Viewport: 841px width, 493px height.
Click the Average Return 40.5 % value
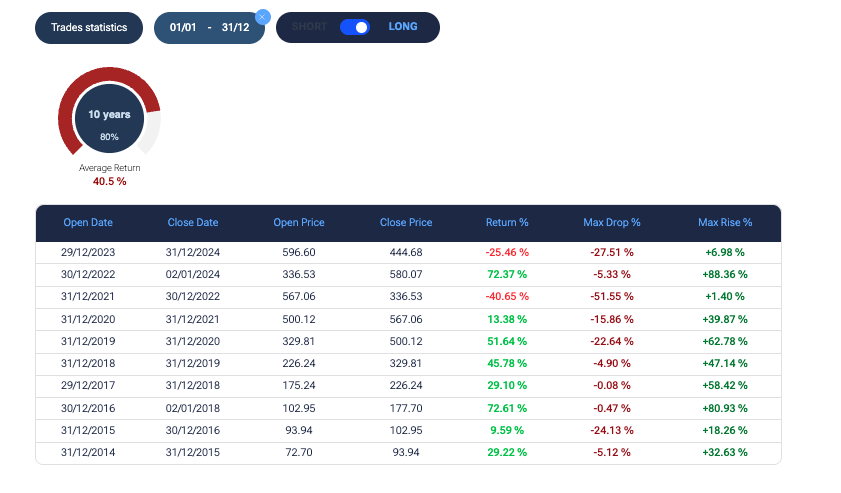(109, 181)
